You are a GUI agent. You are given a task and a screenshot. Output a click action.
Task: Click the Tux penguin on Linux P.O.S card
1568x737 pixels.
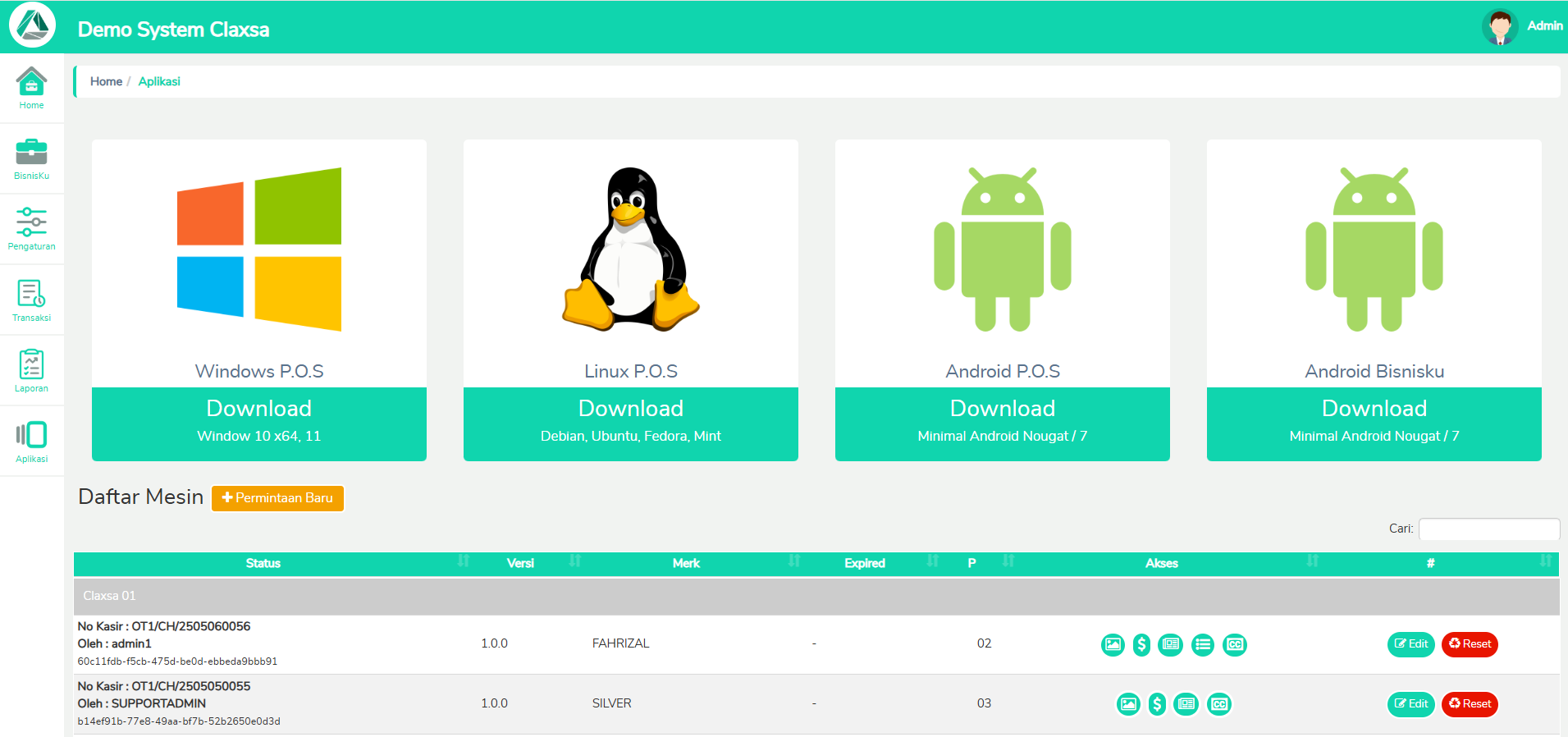point(631,249)
